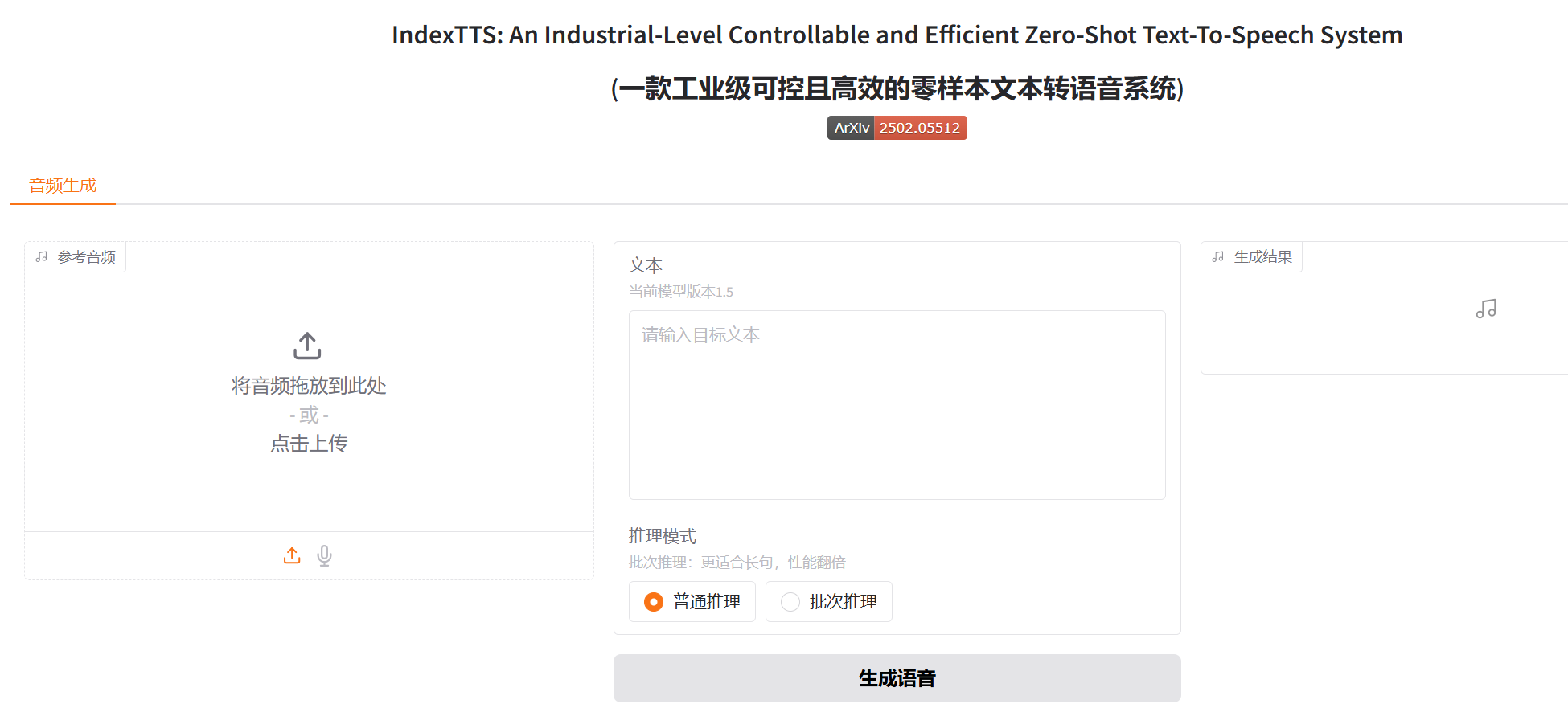The width and height of the screenshot is (1568, 704).
Task: Click the music note icon beside 参考音频
Action: tap(42, 257)
